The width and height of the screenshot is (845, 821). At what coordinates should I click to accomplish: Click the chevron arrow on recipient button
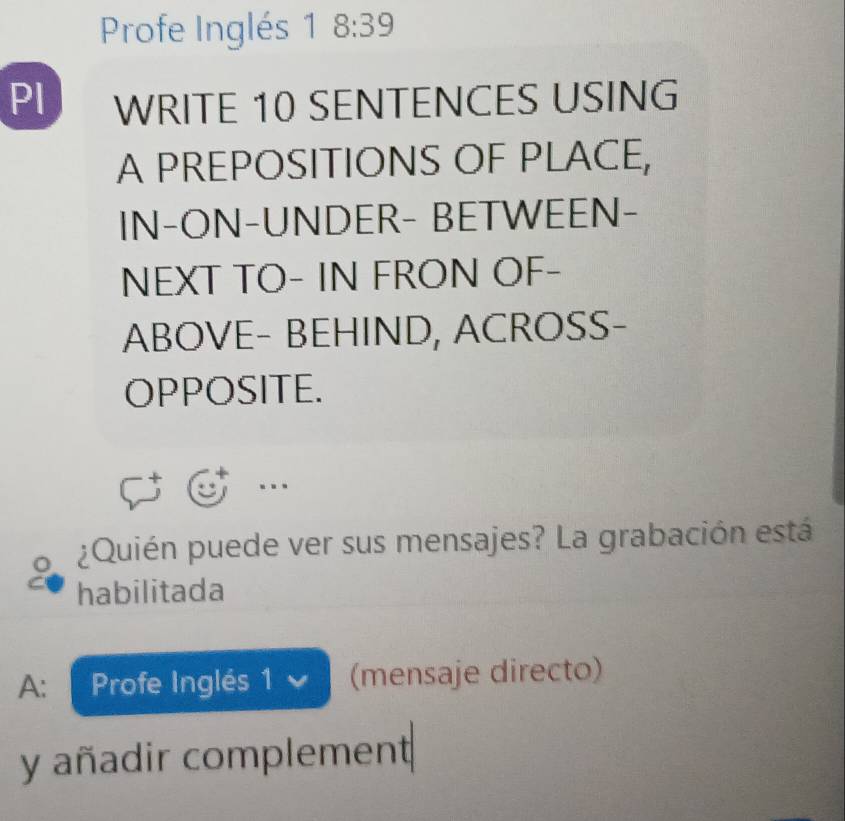pos(297,681)
